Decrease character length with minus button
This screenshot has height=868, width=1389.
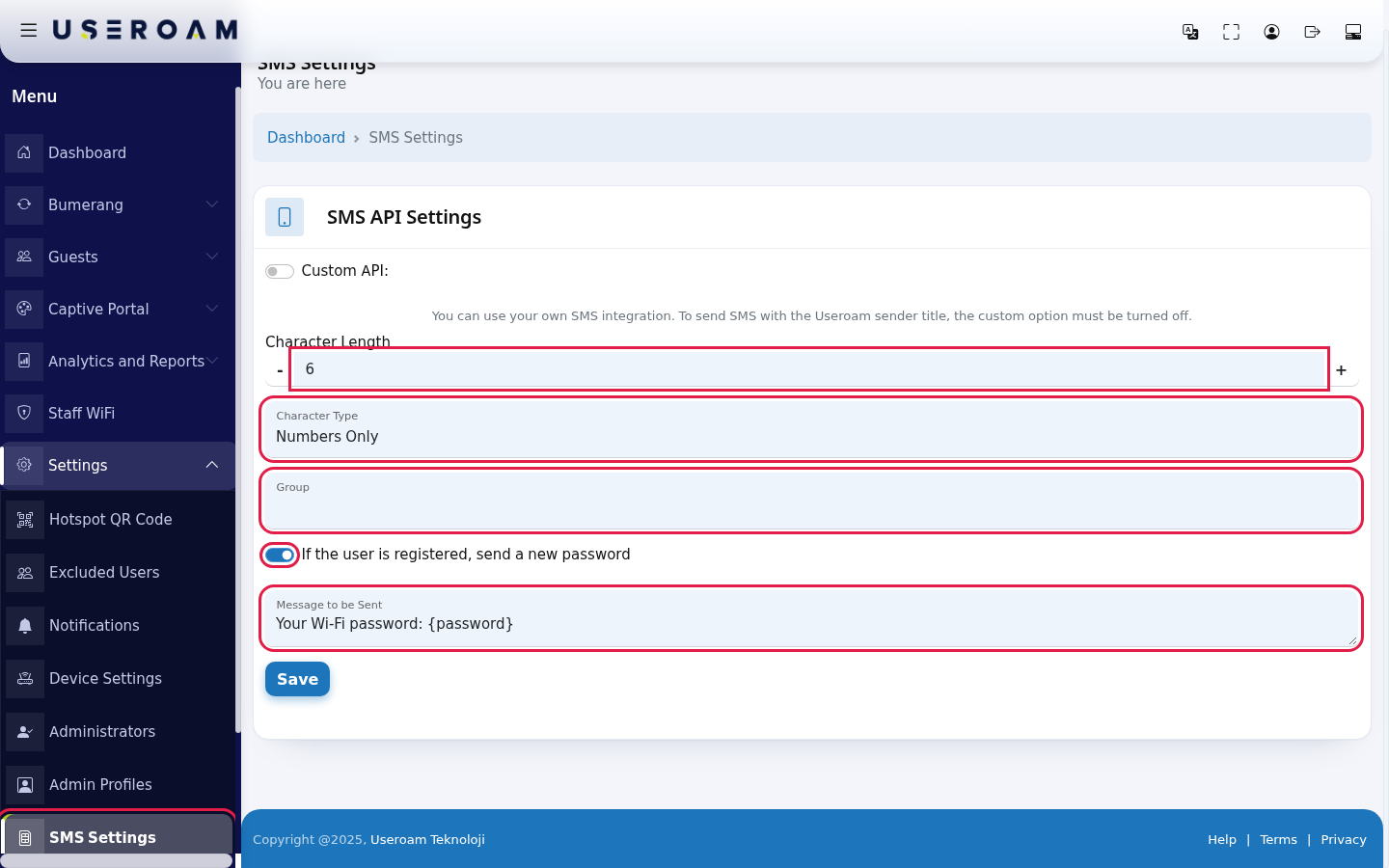coord(280,370)
